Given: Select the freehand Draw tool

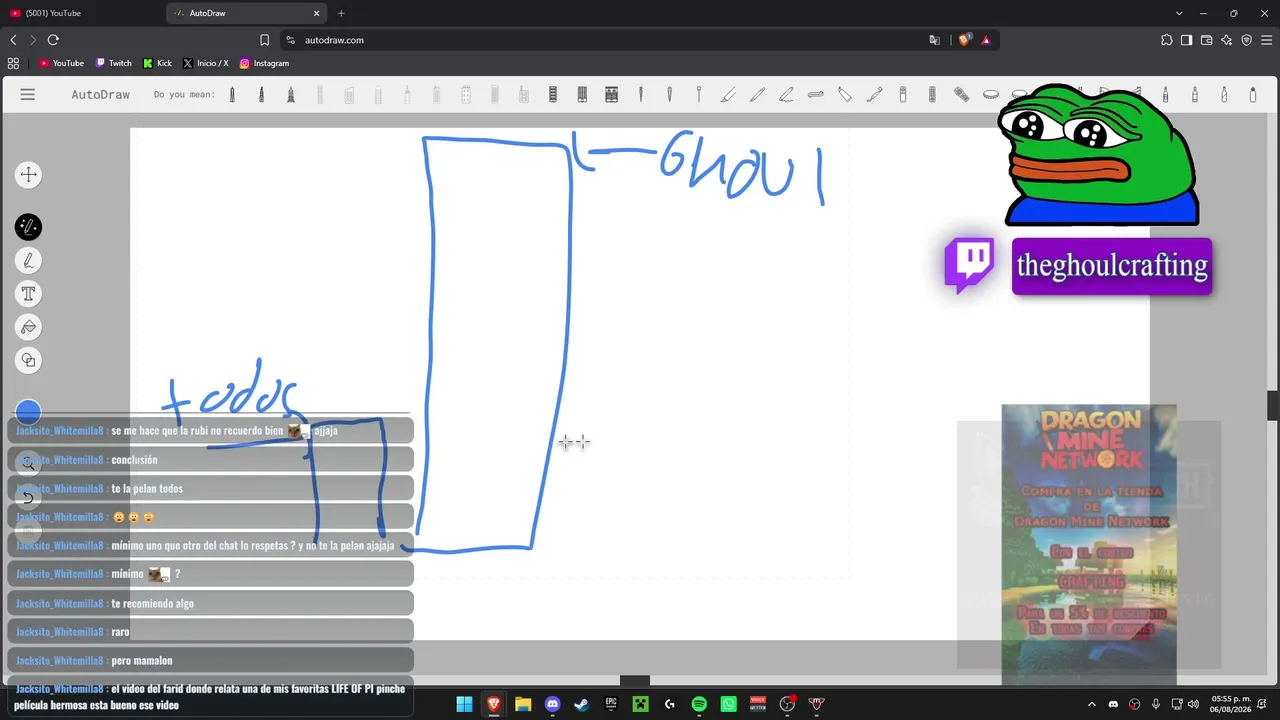Looking at the screenshot, I should tap(28, 261).
